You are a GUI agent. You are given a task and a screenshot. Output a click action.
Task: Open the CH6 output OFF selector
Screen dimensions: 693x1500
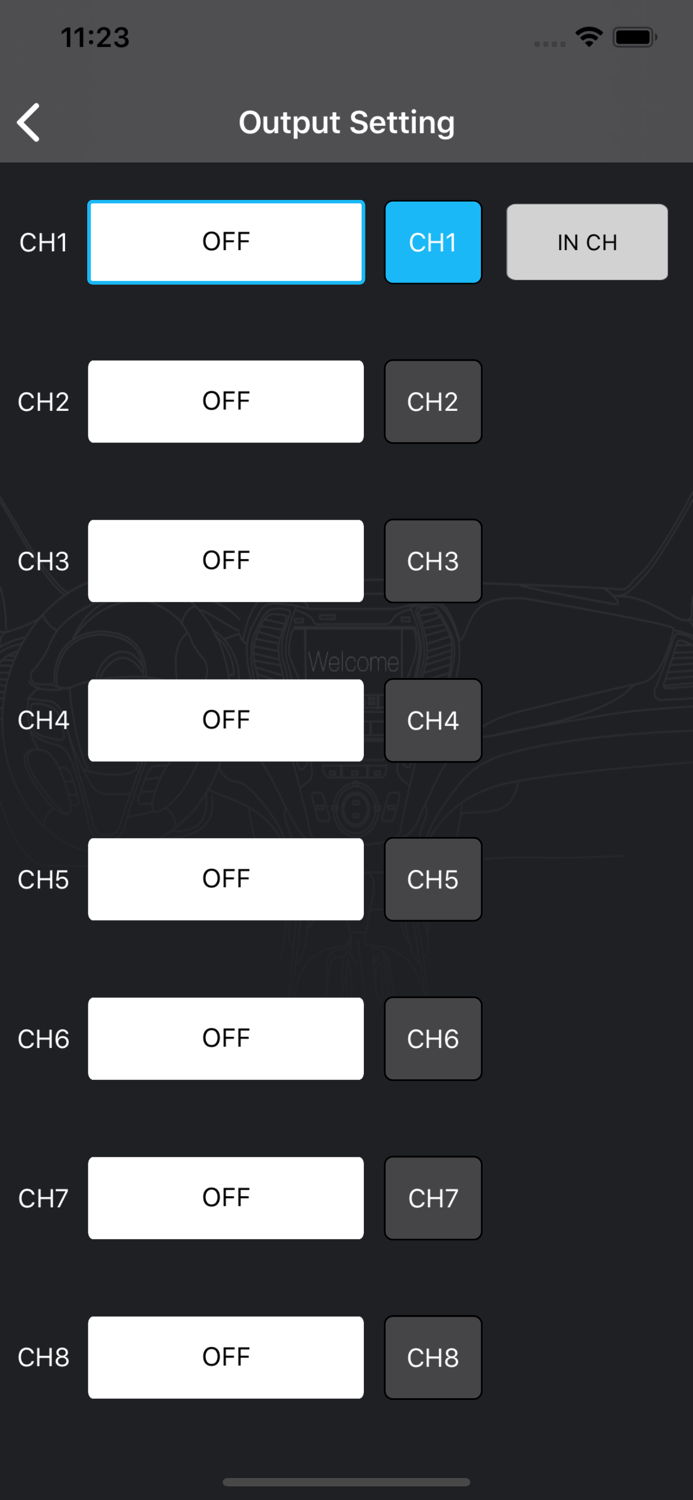point(226,1038)
